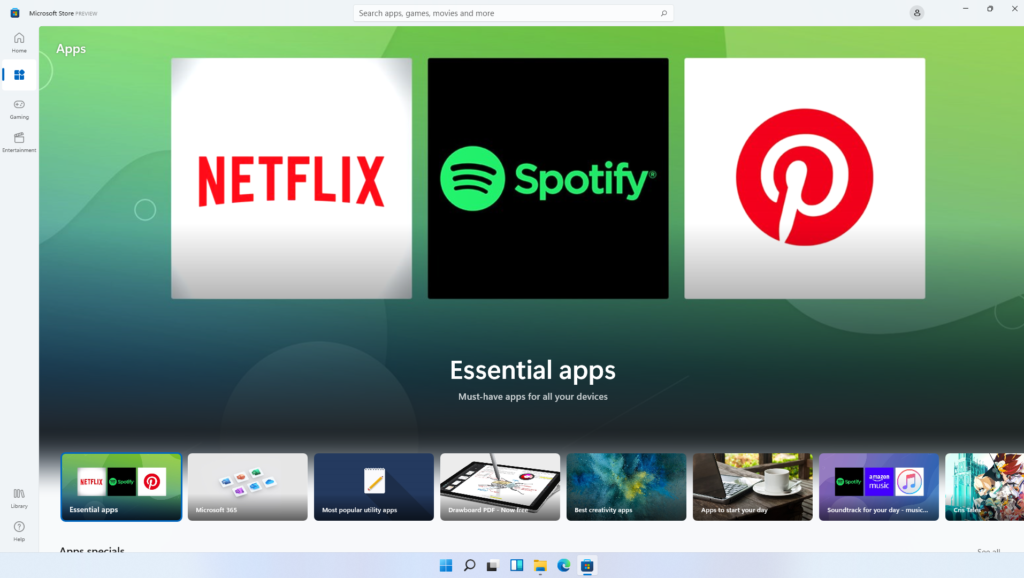Image resolution: width=1024 pixels, height=578 pixels.
Task: Open taskbar Search icon
Action: (470, 566)
